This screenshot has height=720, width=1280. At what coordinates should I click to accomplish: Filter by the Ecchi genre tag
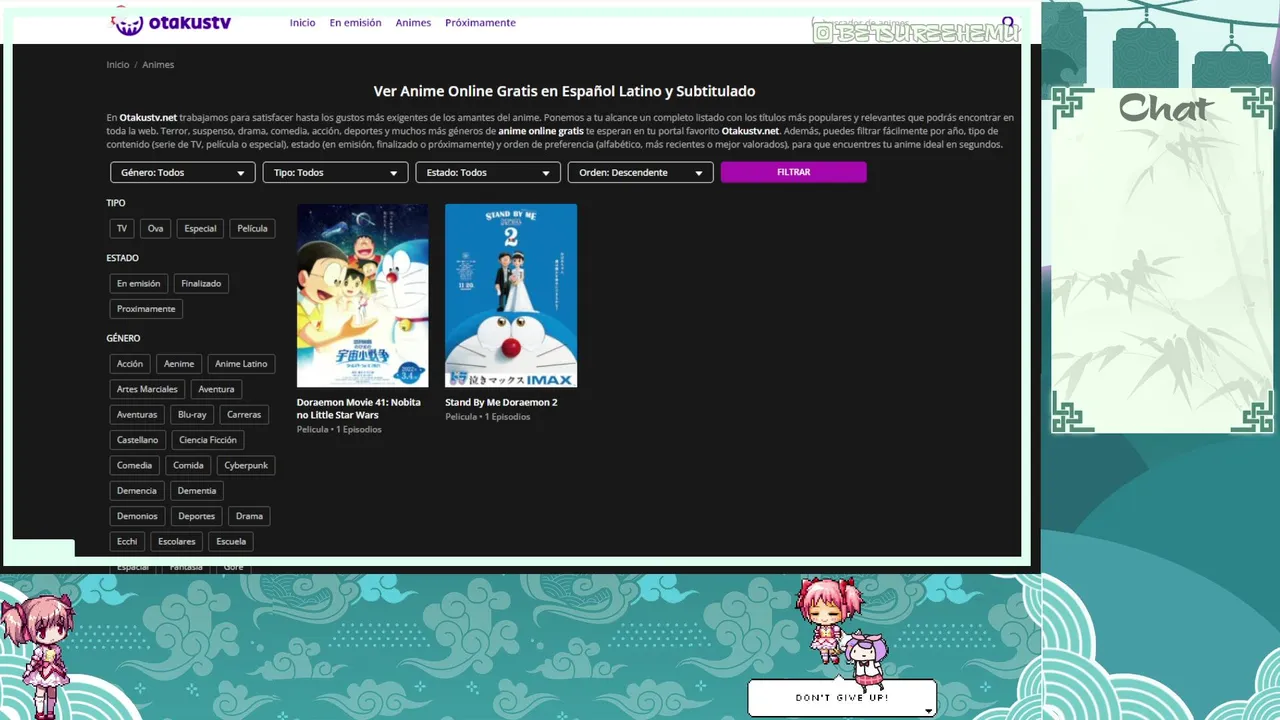(x=127, y=542)
